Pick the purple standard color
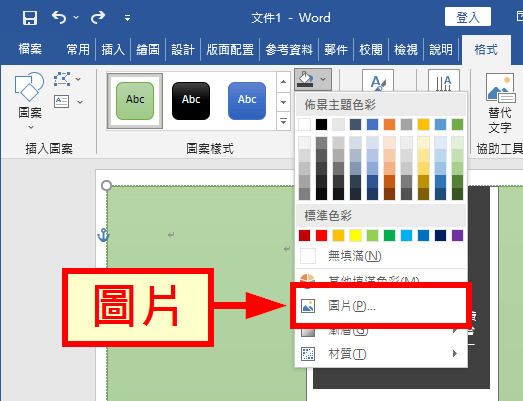 [x=458, y=236]
